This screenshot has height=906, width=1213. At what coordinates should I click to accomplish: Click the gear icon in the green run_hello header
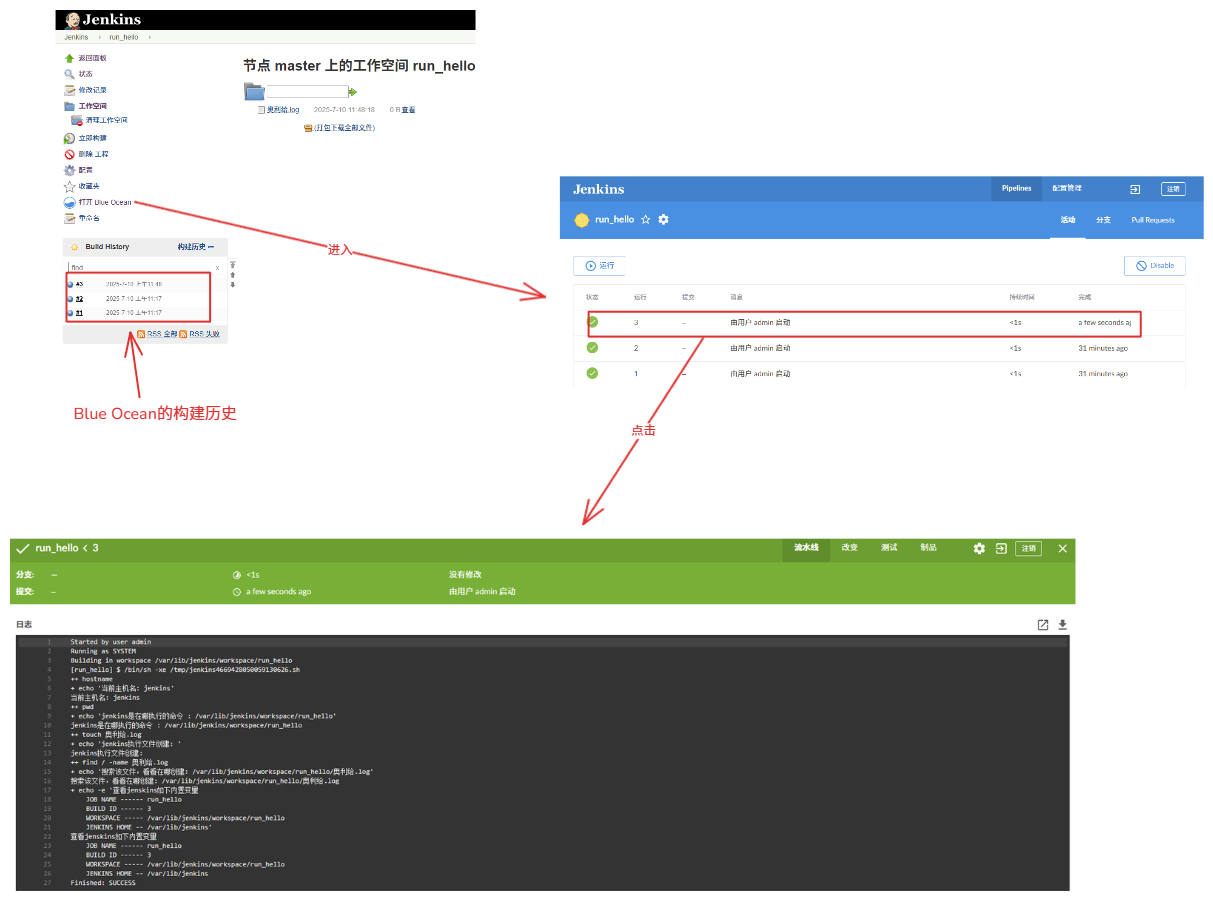[979, 548]
